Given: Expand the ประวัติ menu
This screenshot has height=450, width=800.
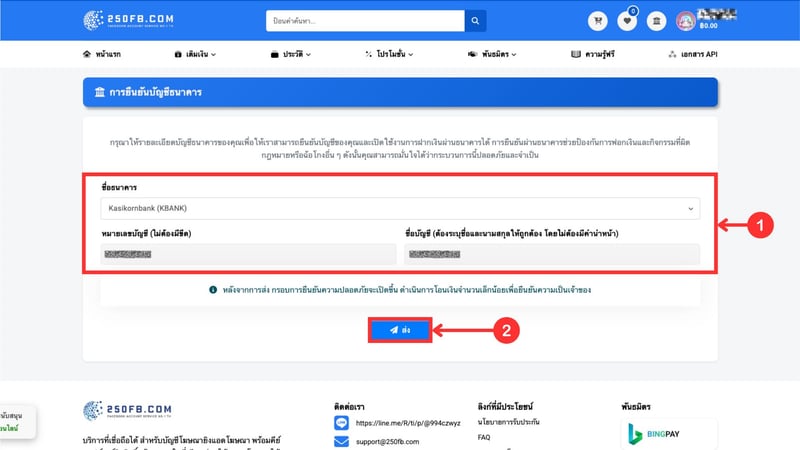Looking at the screenshot, I should [x=290, y=54].
